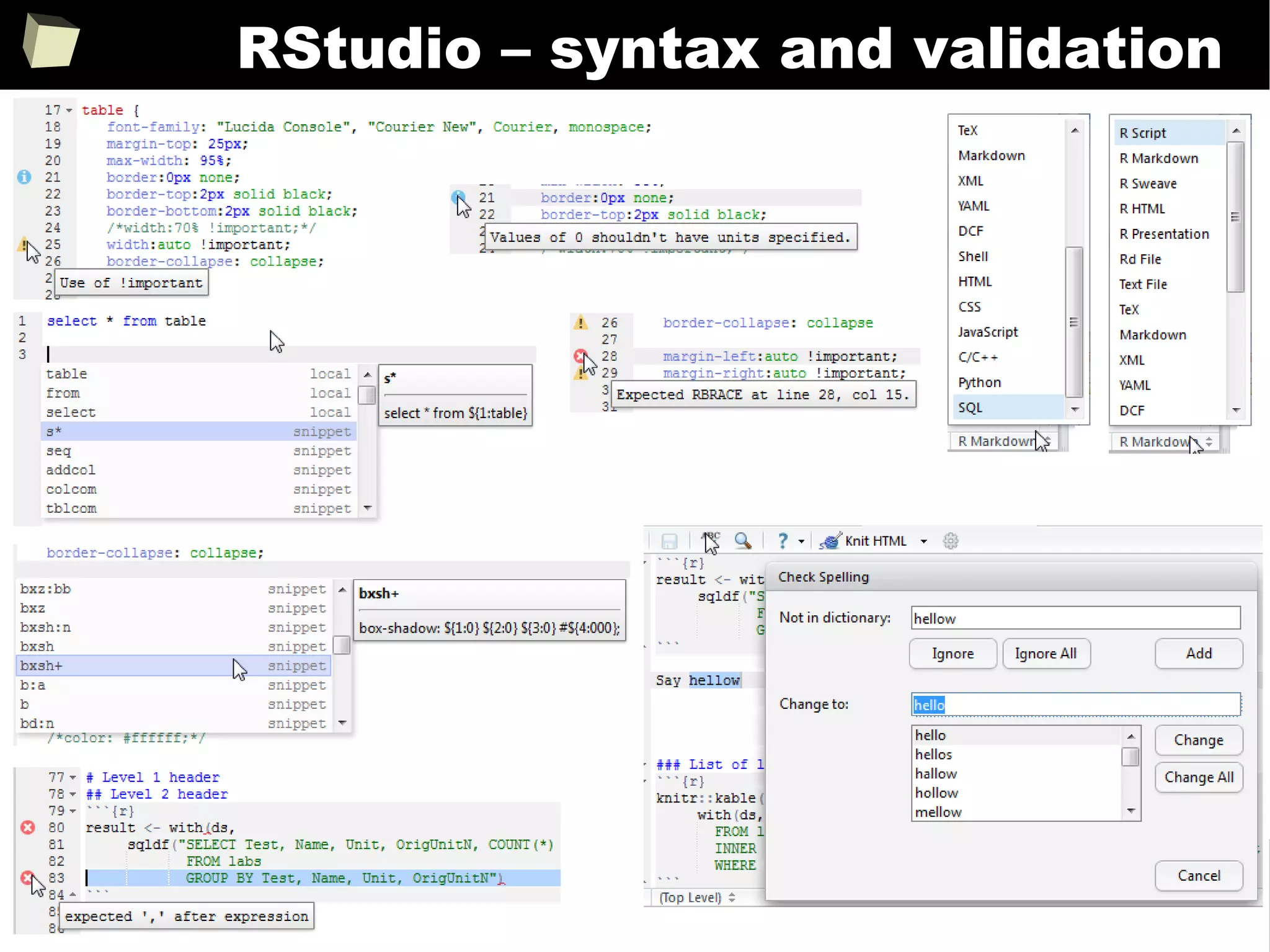Choose Python in the left file type list
1270x952 pixels.
pyautogui.click(x=1008, y=383)
